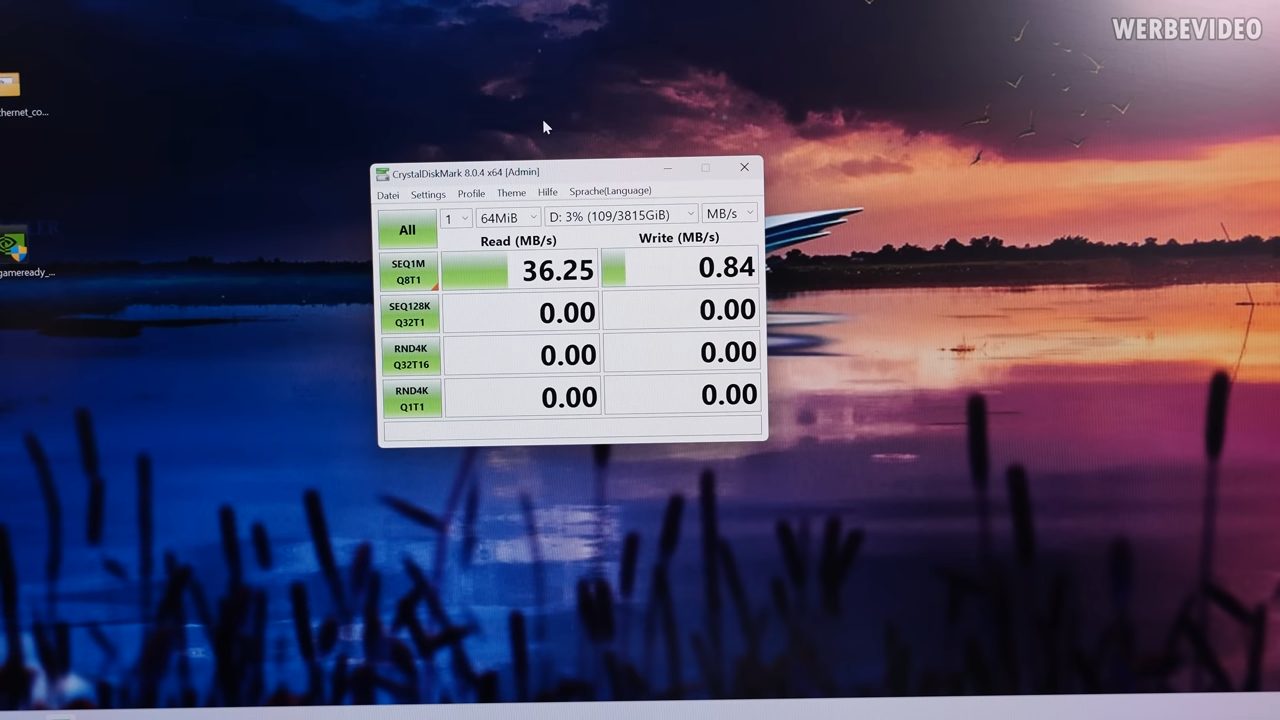Open the Theme menu
This screenshot has width=1280, height=720.
point(511,193)
